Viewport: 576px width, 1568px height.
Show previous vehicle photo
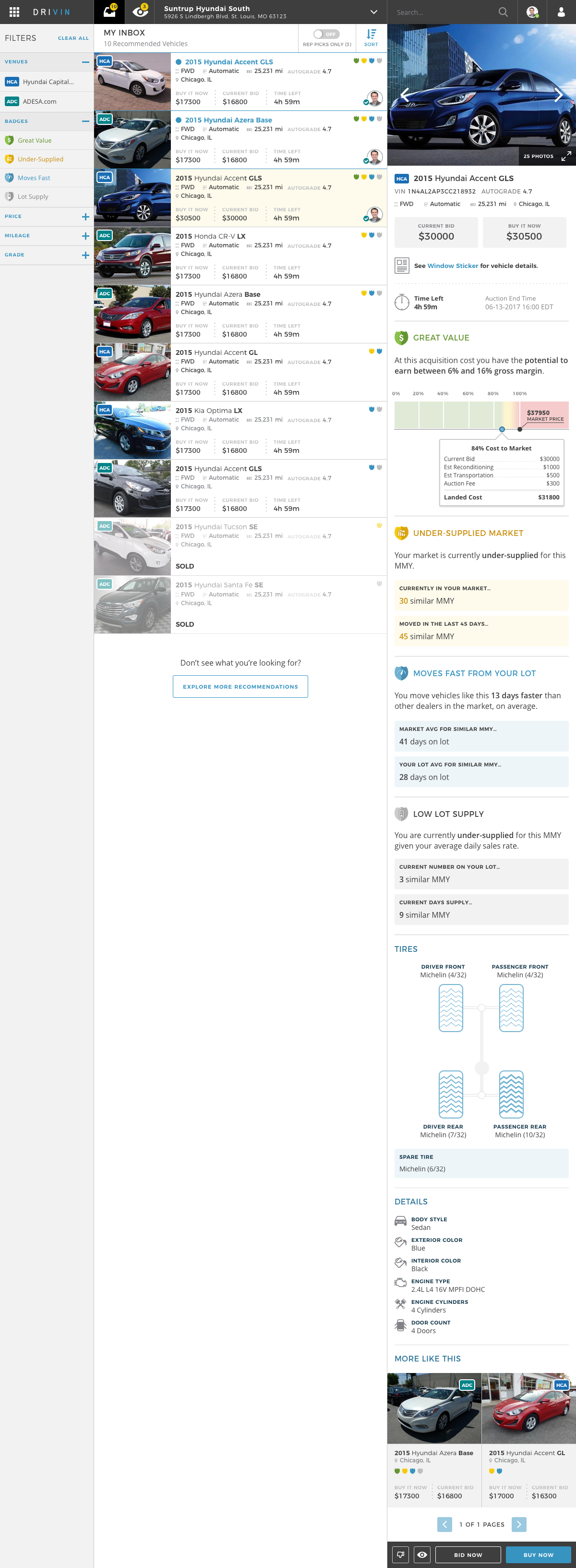(405, 94)
